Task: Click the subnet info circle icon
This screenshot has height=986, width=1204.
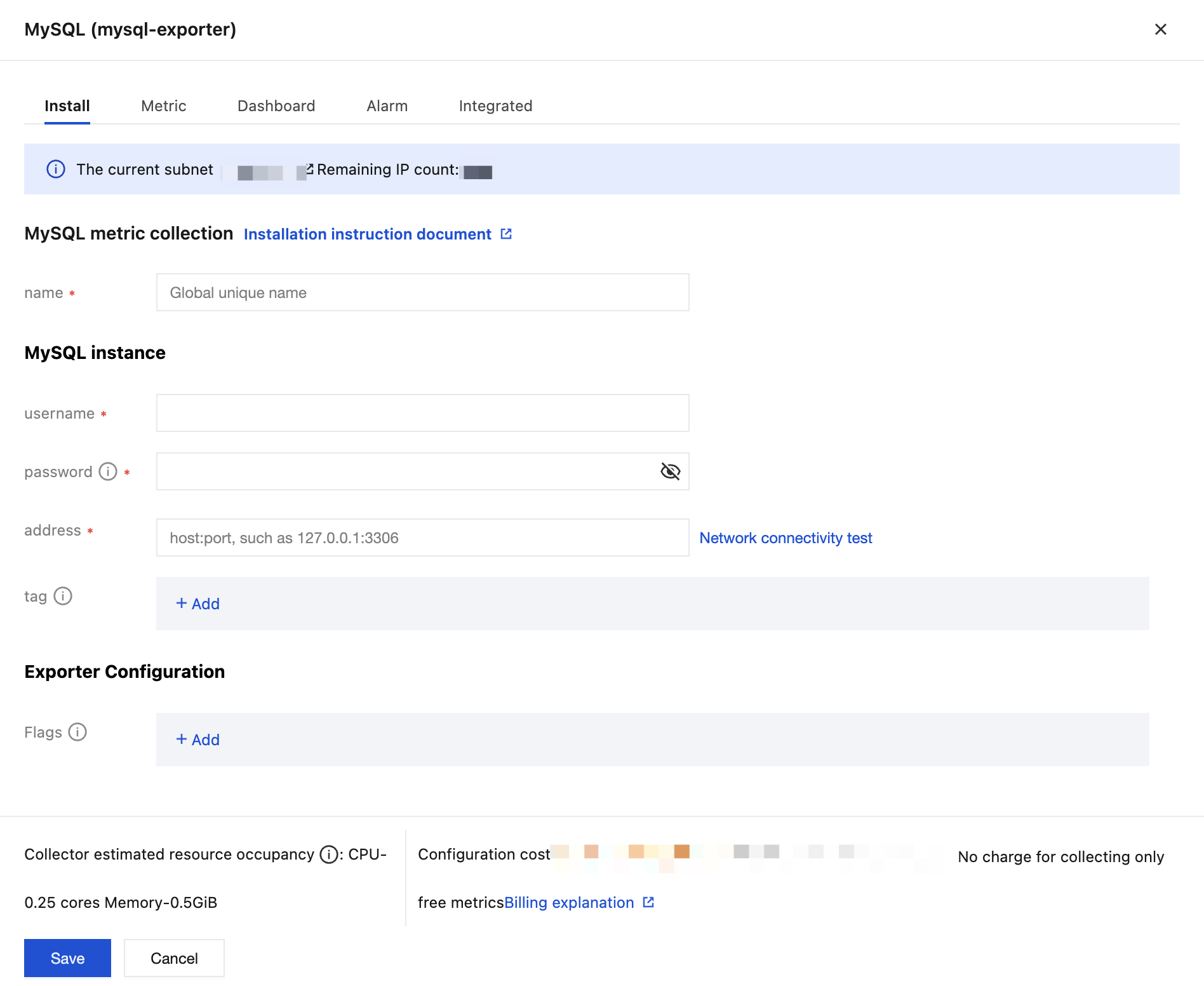Action: [56, 170]
